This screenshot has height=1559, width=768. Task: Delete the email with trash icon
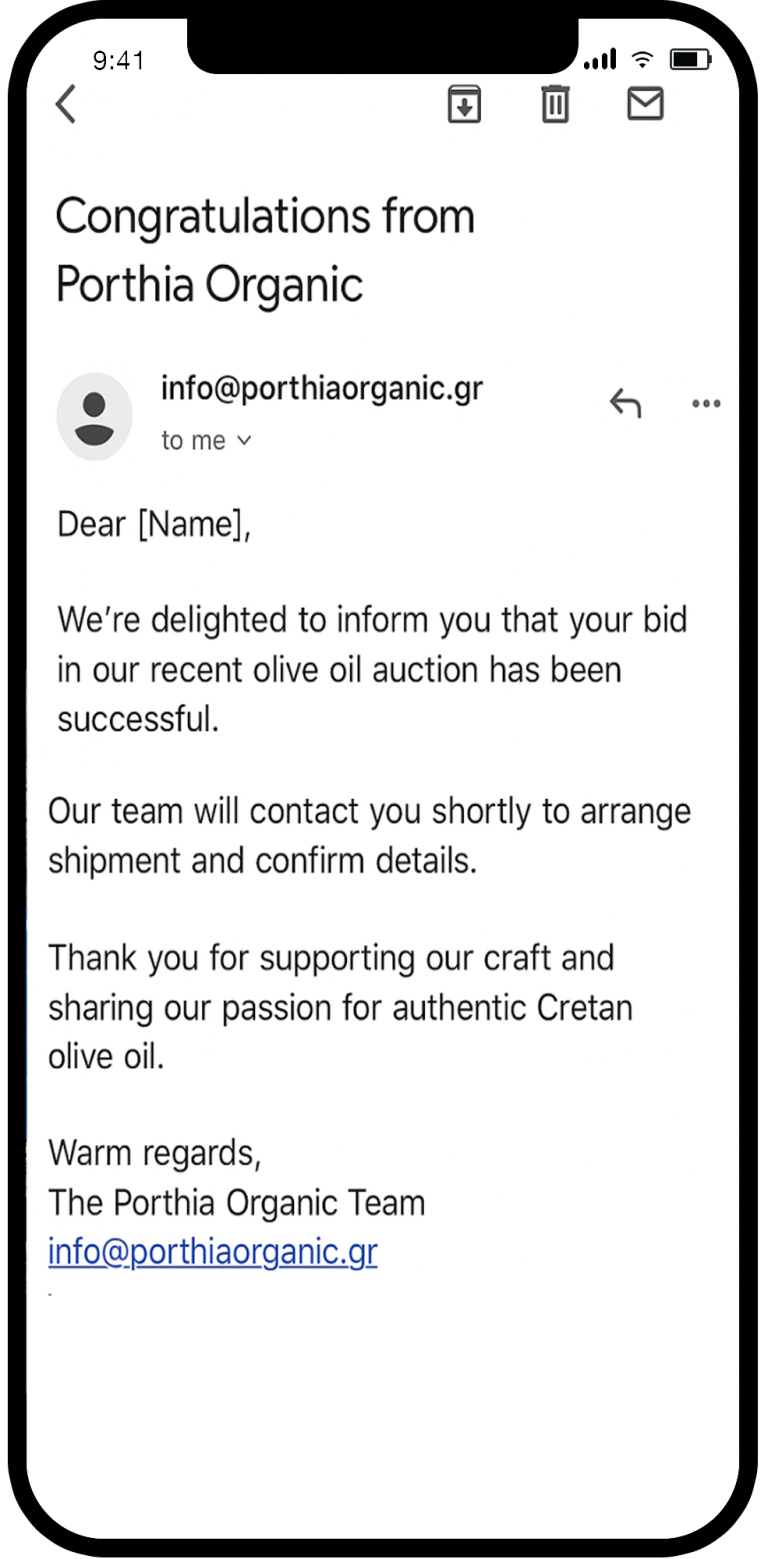[555, 104]
